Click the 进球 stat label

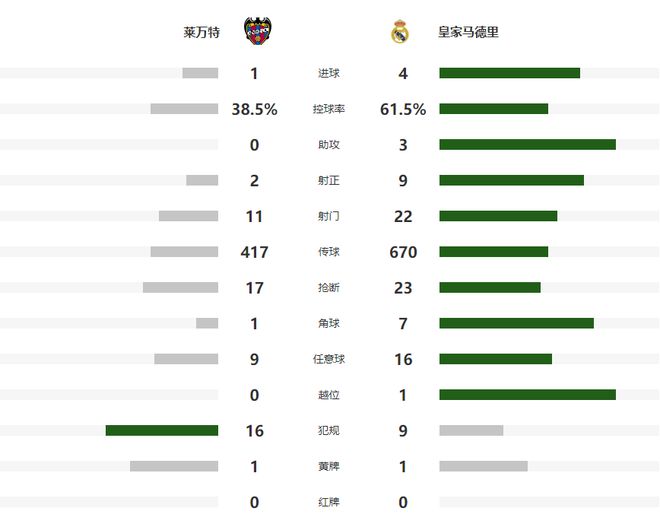point(329,73)
